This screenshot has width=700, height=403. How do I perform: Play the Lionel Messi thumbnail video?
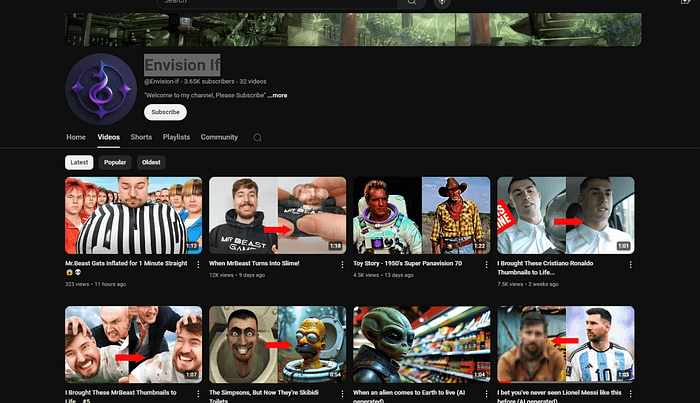pyautogui.click(x=566, y=345)
